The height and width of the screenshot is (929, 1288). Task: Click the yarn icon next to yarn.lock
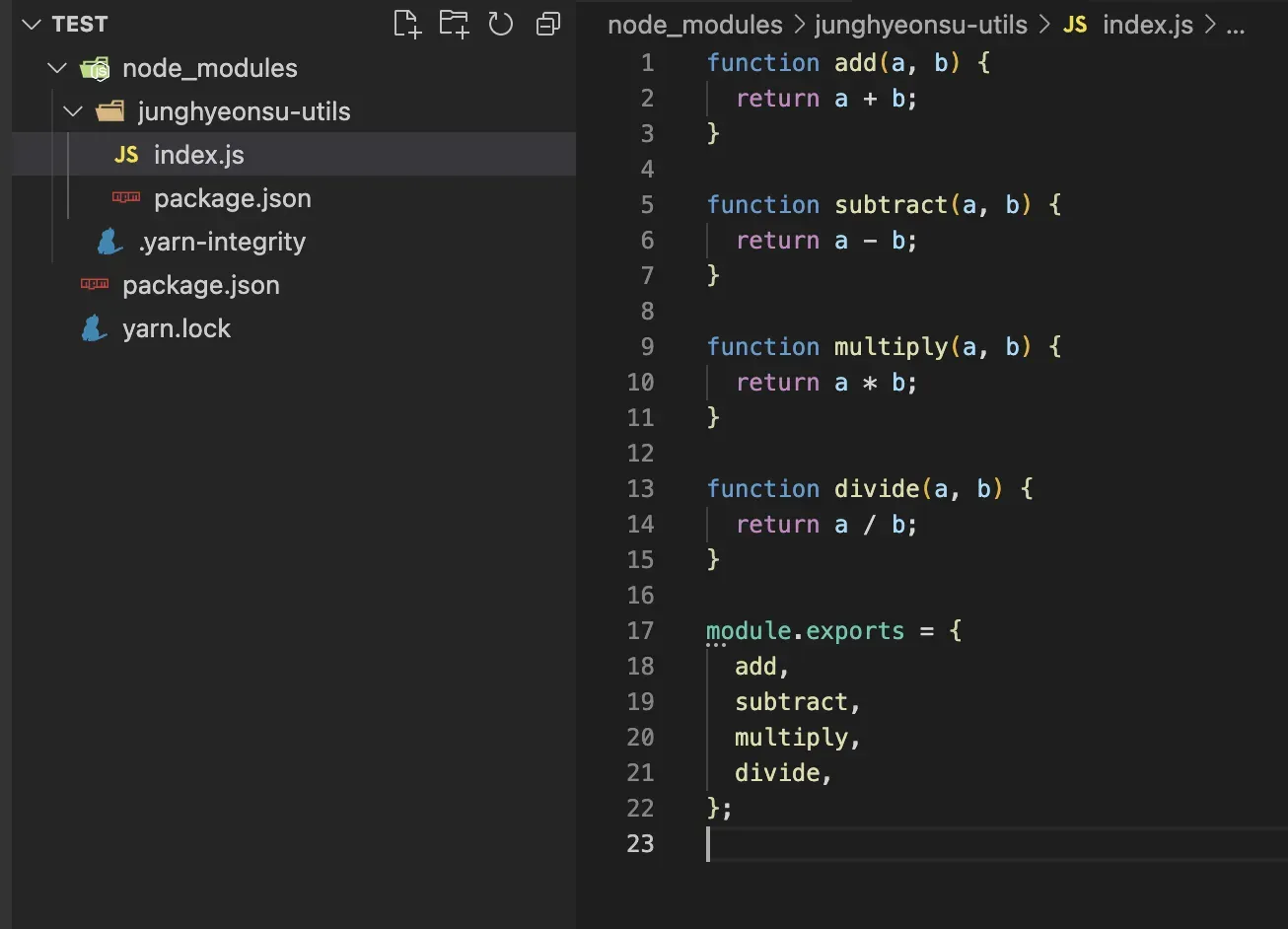(x=94, y=327)
